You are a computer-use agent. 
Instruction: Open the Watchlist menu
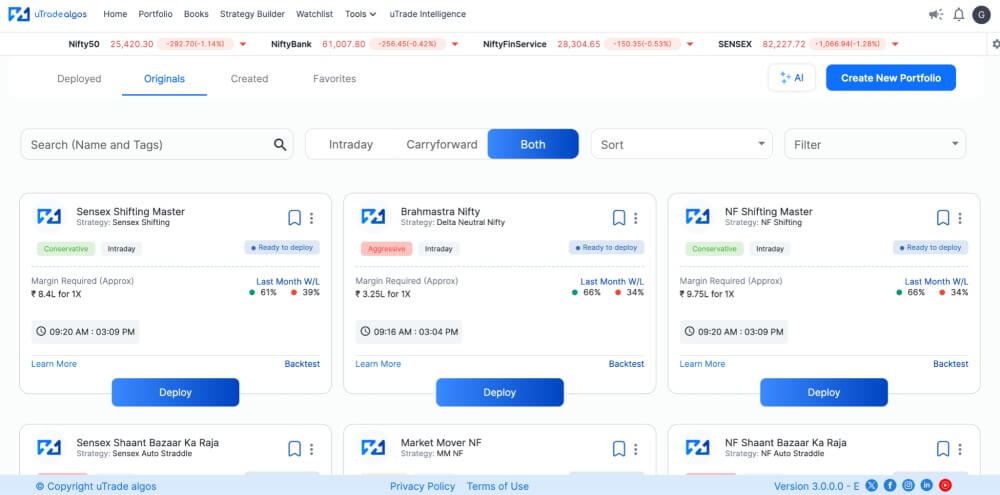314,14
